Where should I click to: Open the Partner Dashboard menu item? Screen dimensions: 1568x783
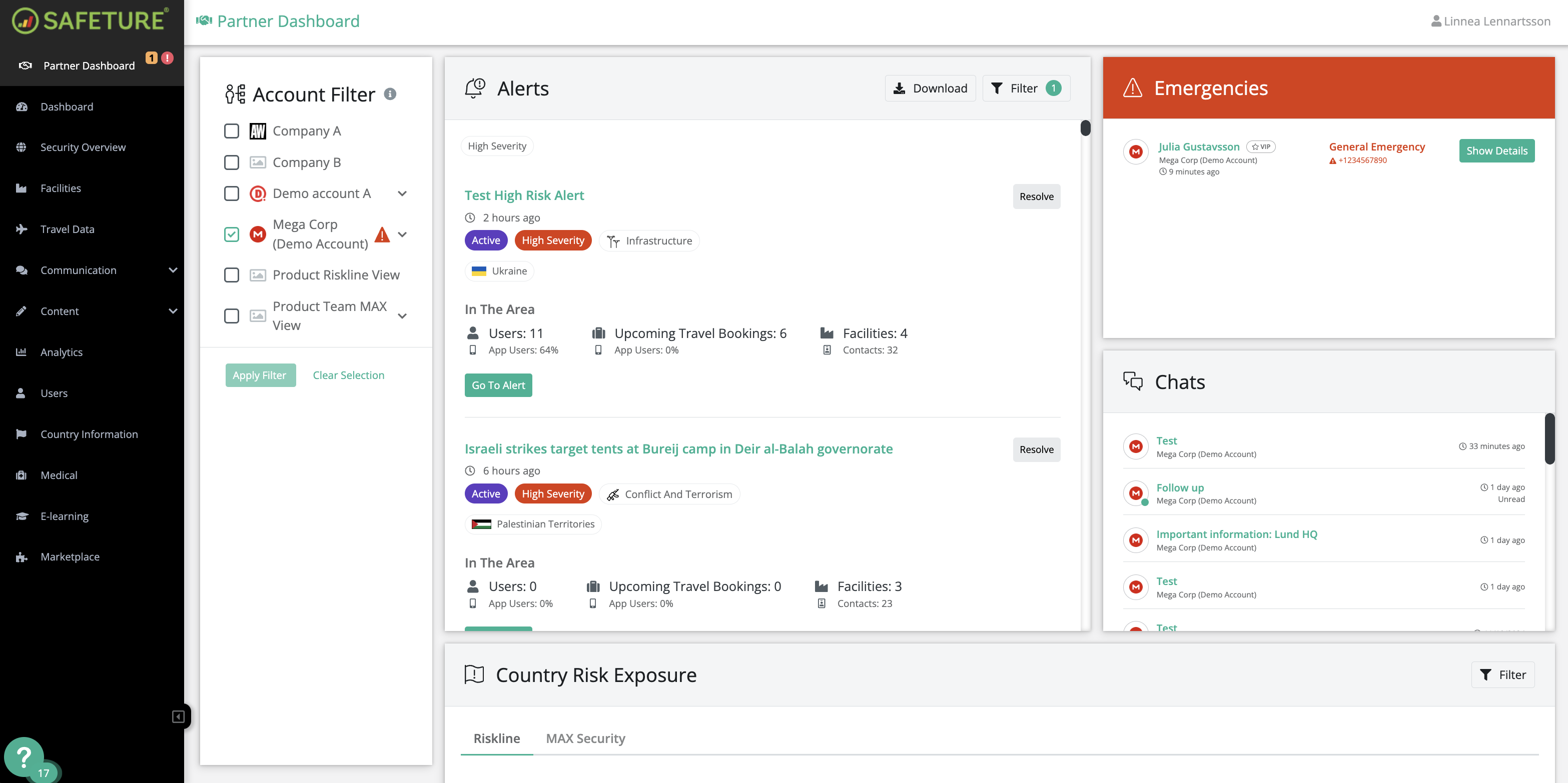[x=89, y=65]
